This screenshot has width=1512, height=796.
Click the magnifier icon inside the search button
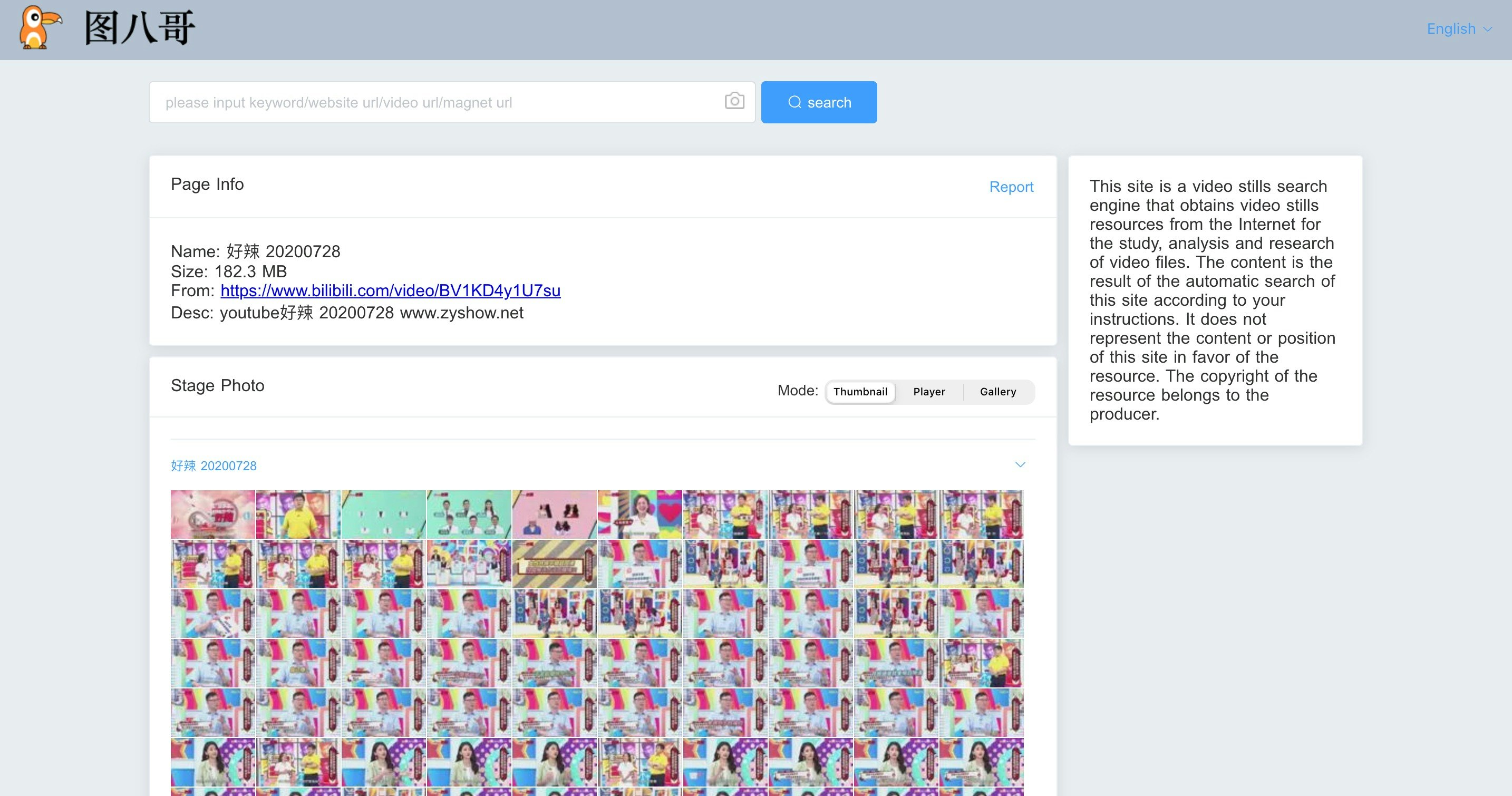pos(794,102)
